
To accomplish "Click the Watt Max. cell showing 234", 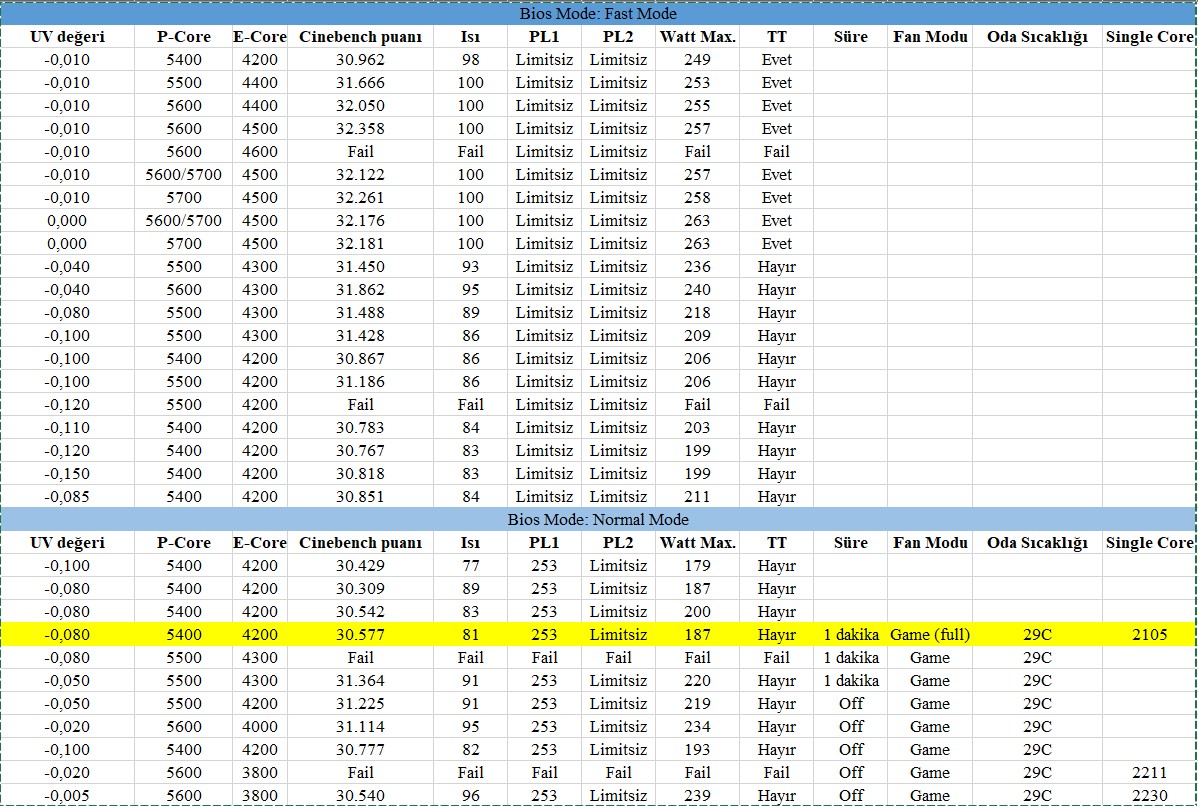I will [x=698, y=727].
